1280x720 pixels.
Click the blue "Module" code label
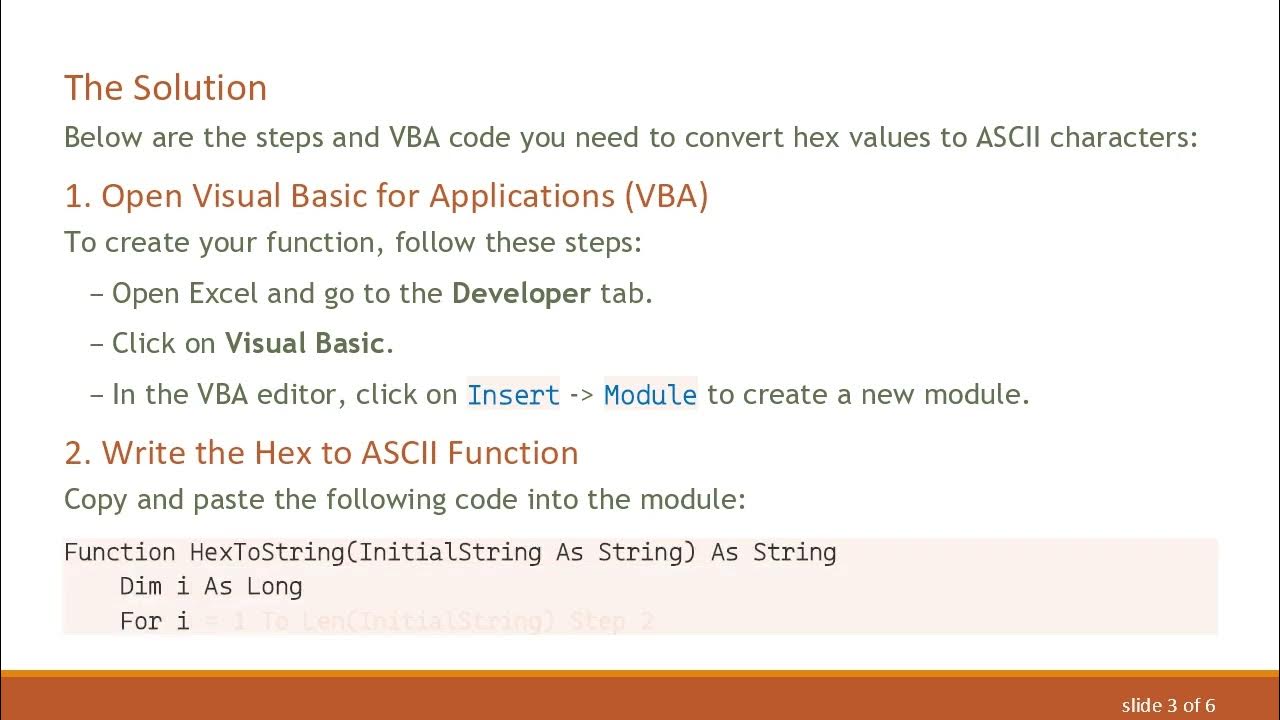pos(650,395)
